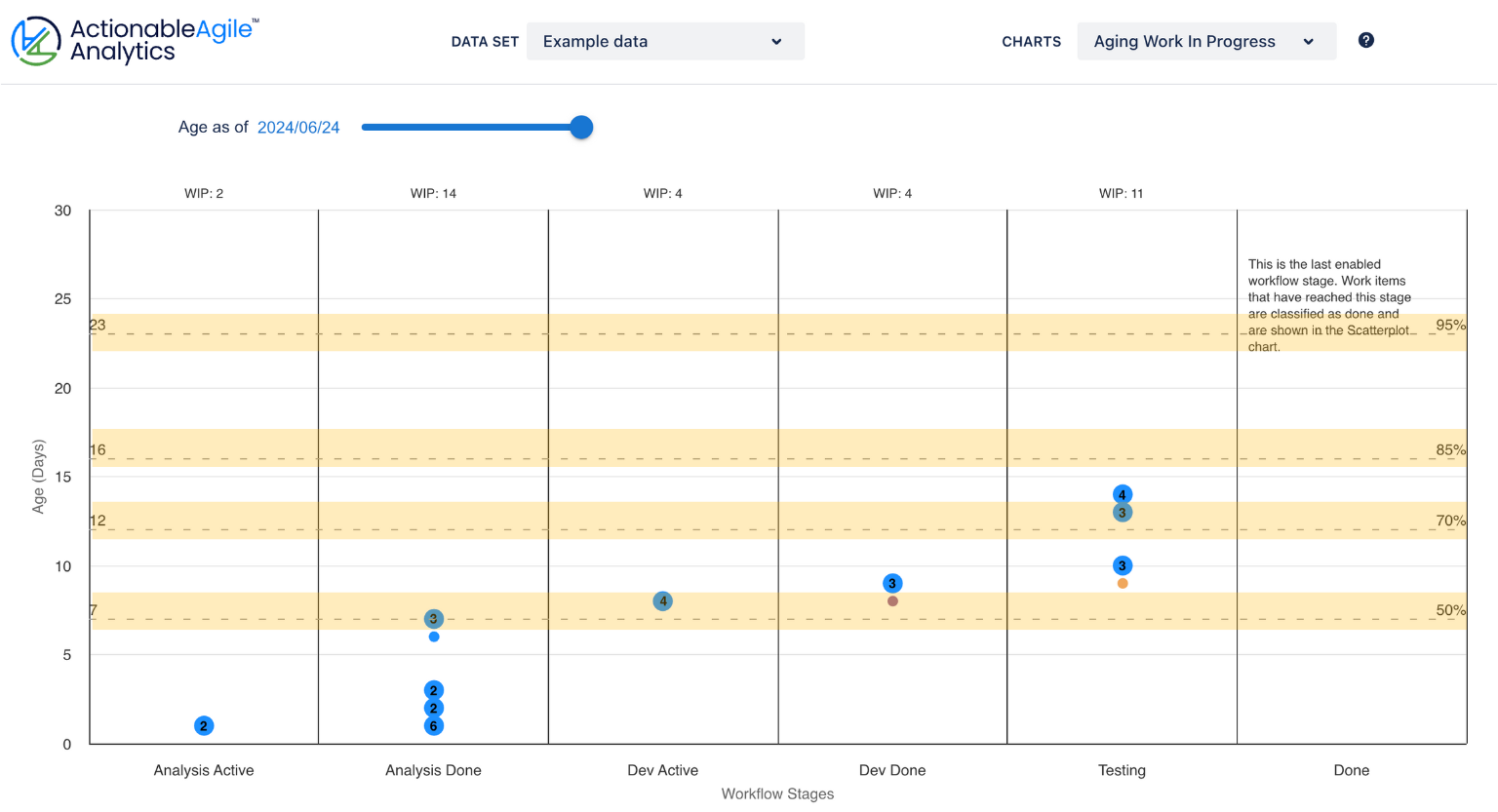Image resolution: width=1498 pixels, height=812 pixels.
Task: Open the 2024/06/24 date link
Action: pos(298,127)
